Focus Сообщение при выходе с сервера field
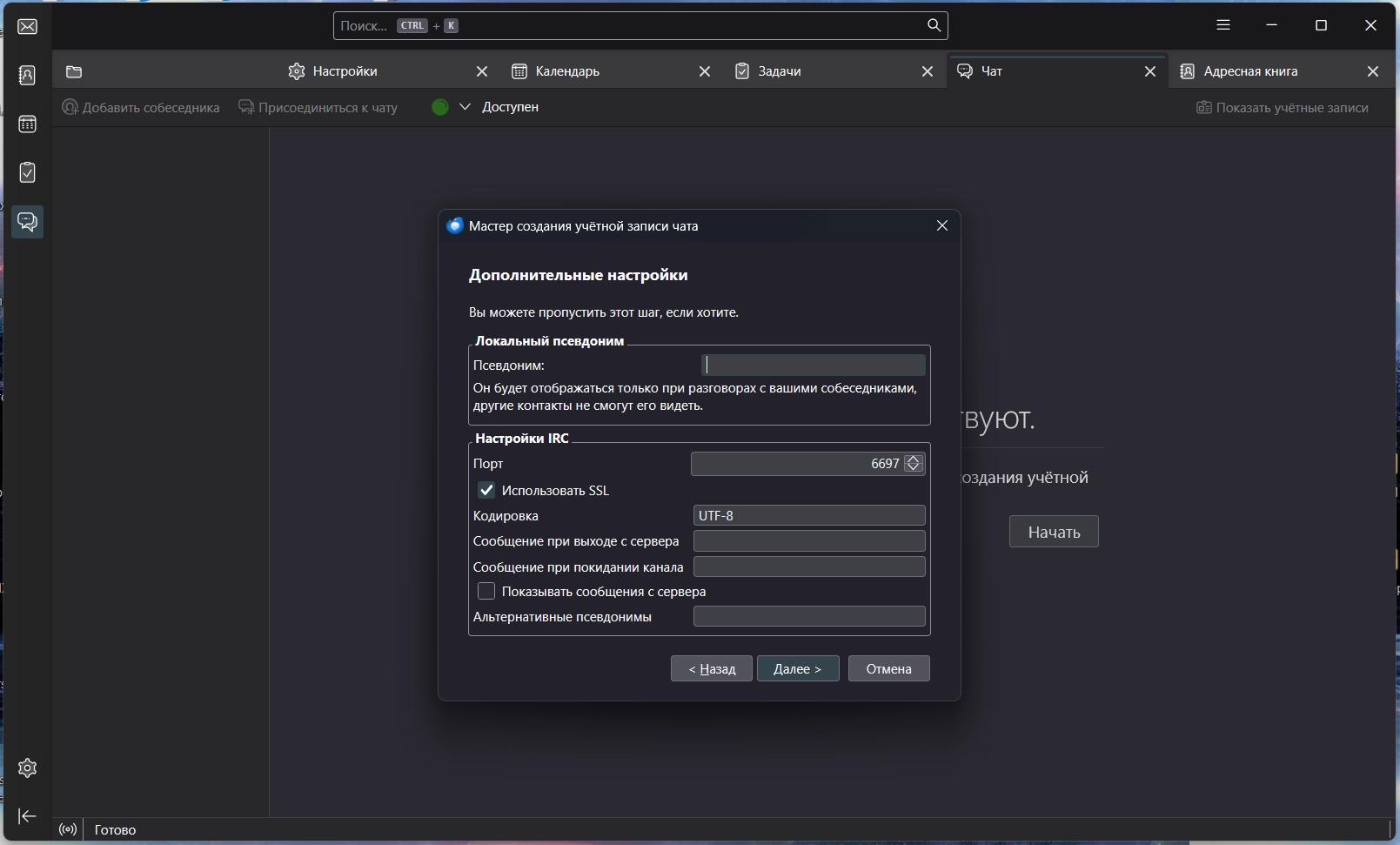This screenshot has height=845, width=1400. point(809,541)
